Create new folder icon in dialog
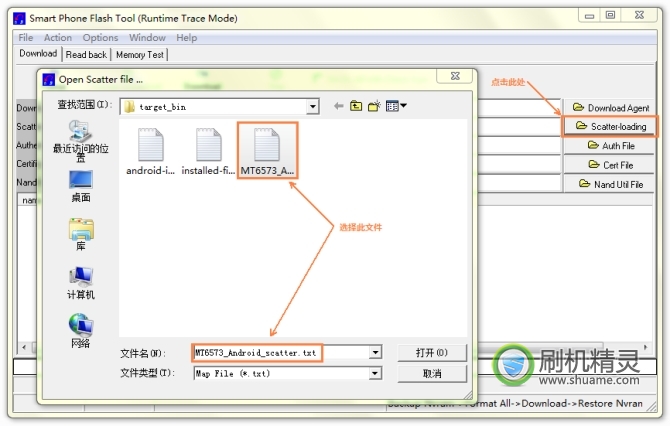Viewport: 670px width, 426px height. [374, 106]
